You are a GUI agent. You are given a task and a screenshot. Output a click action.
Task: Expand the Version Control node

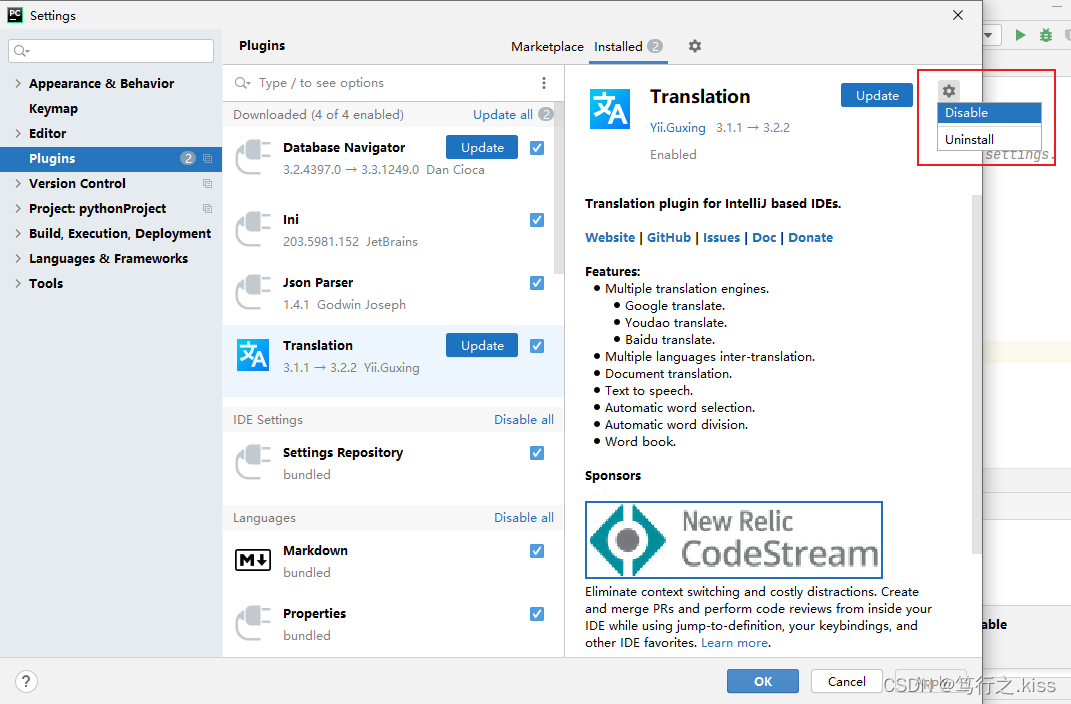pos(18,184)
